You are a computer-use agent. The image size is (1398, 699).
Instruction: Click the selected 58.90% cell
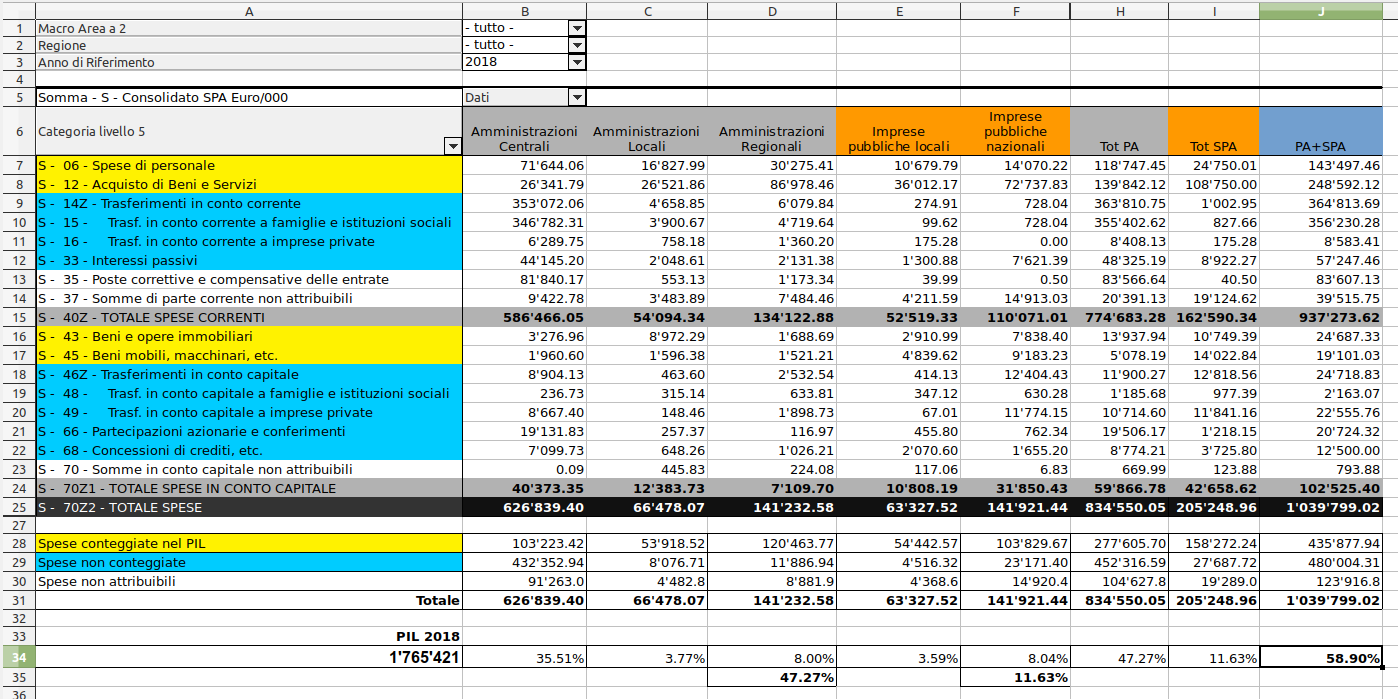[1321, 657]
